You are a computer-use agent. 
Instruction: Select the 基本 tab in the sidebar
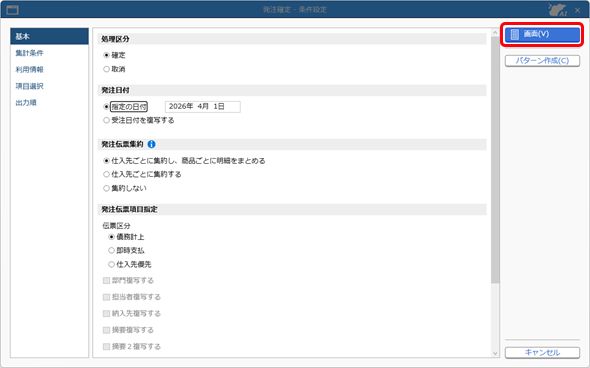pos(49,36)
